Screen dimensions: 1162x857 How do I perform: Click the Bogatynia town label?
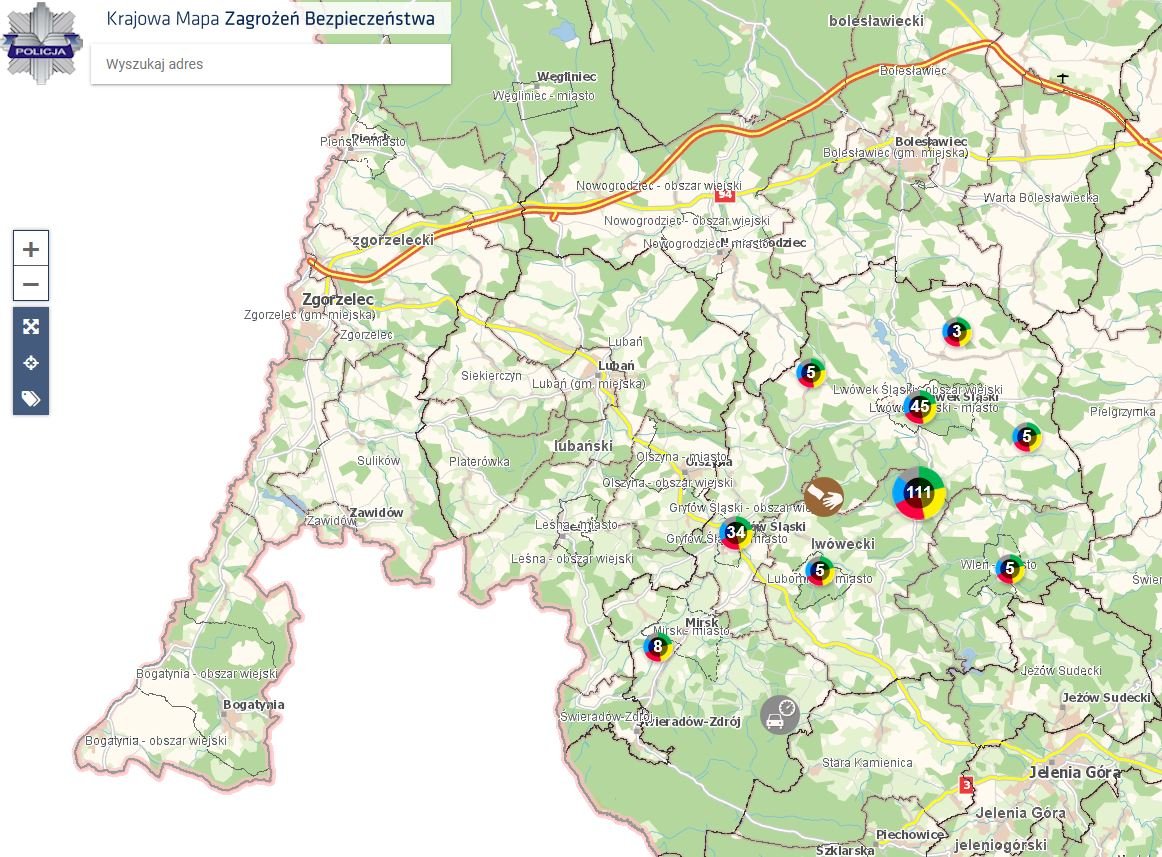pyautogui.click(x=253, y=704)
